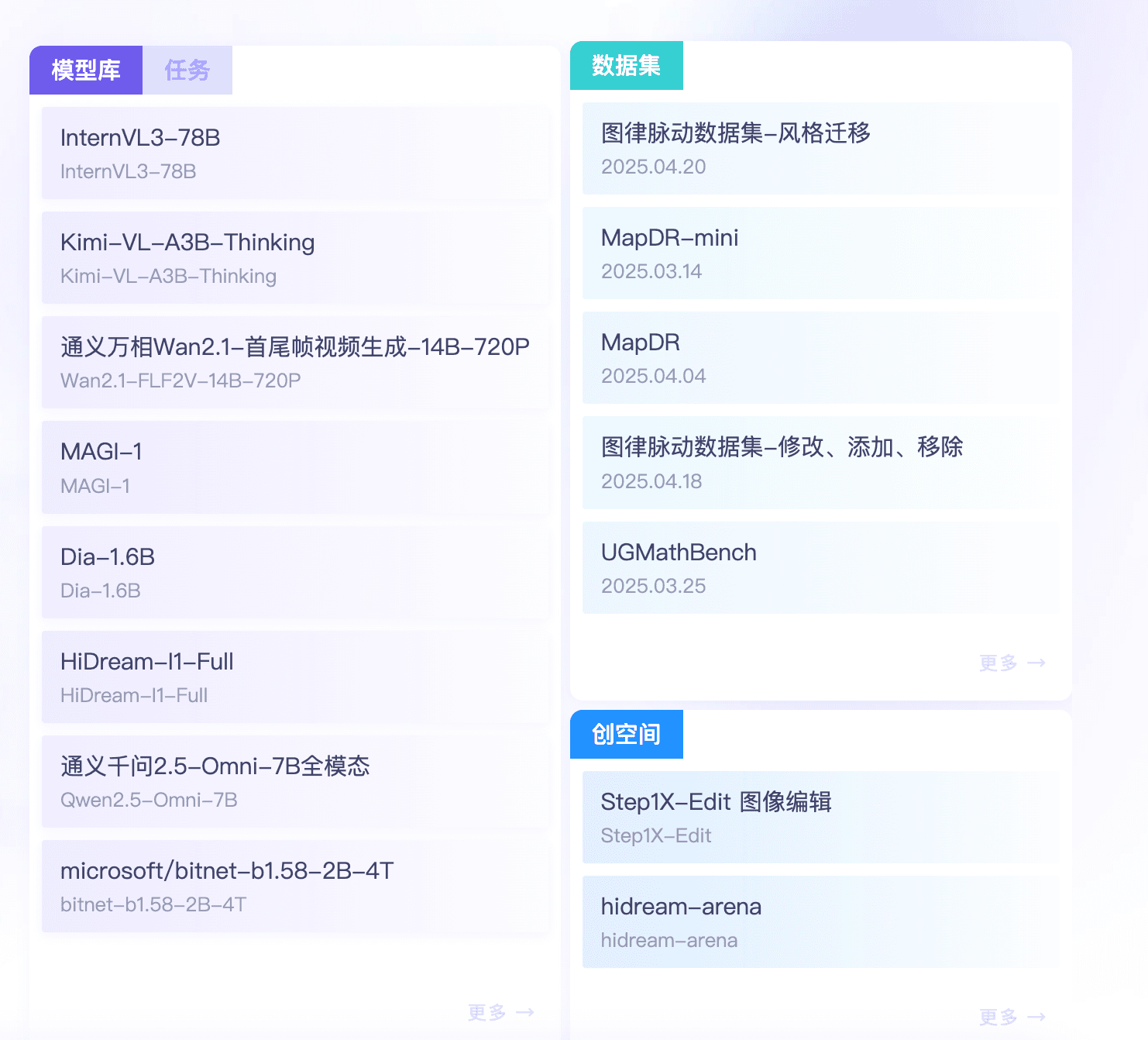The height and width of the screenshot is (1040, 1148).
Task: Open the MapDR-mini dataset
Action: 821,253
